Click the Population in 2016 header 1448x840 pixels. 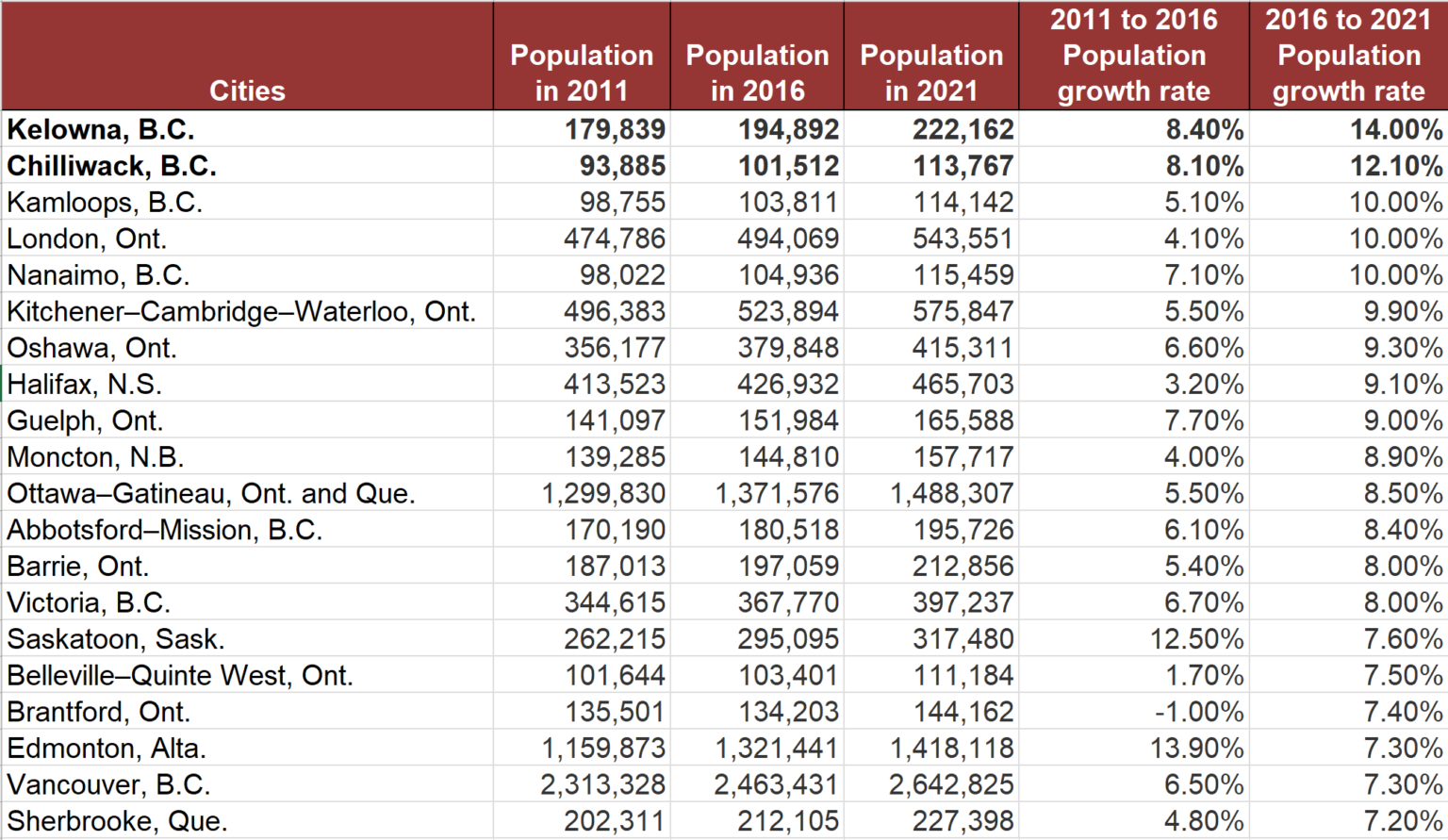click(757, 56)
